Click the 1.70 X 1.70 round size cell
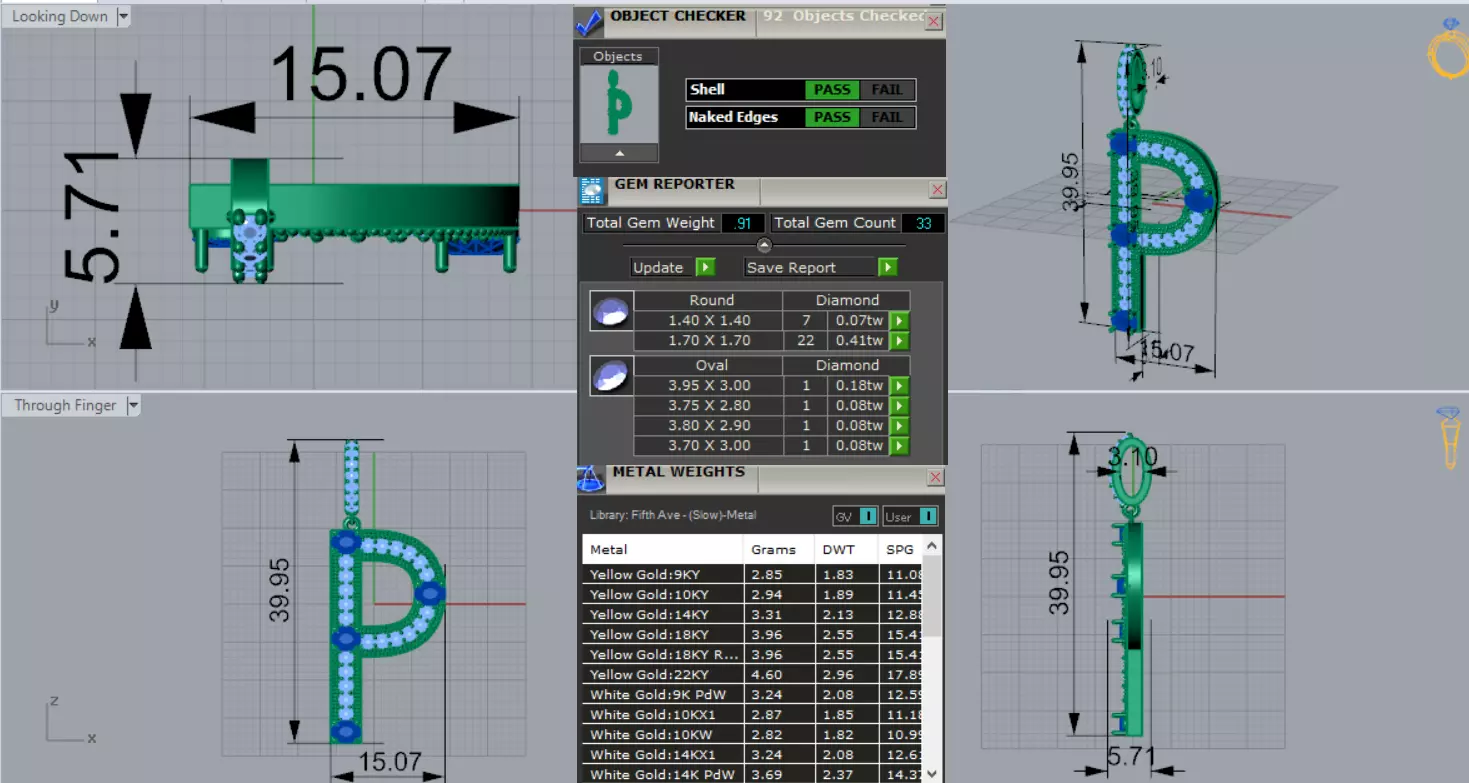Image resolution: width=1469 pixels, height=783 pixels. (709, 341)
